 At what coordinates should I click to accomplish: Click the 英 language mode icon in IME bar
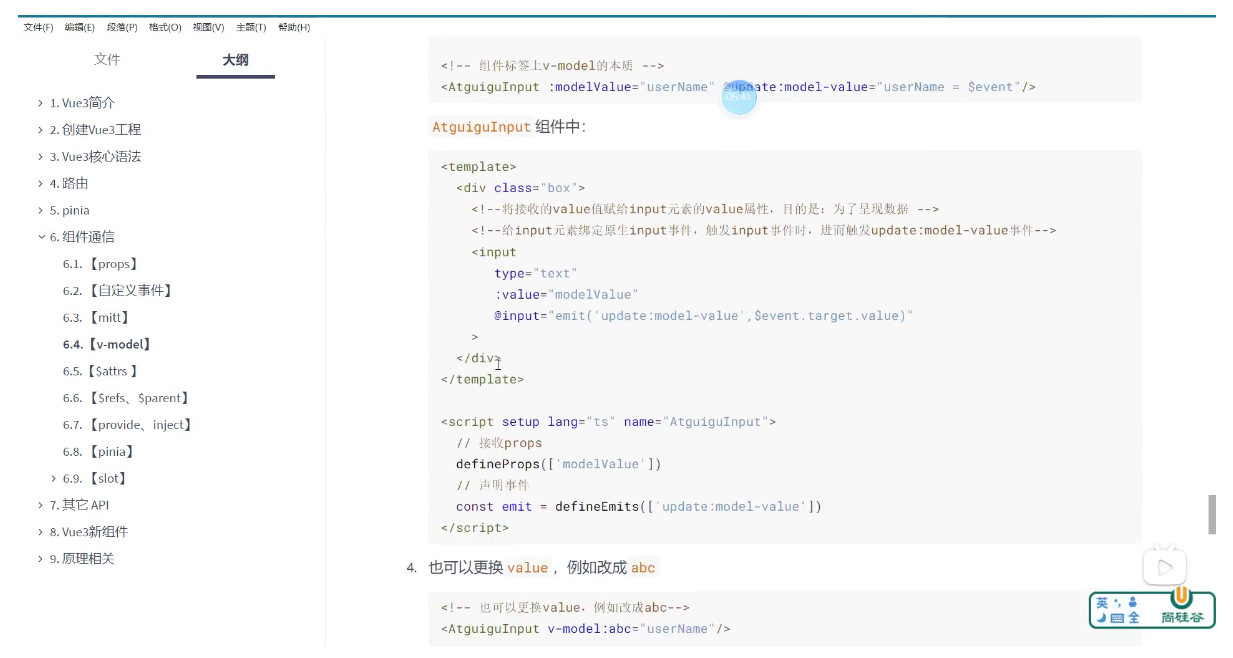[1101, 603]
